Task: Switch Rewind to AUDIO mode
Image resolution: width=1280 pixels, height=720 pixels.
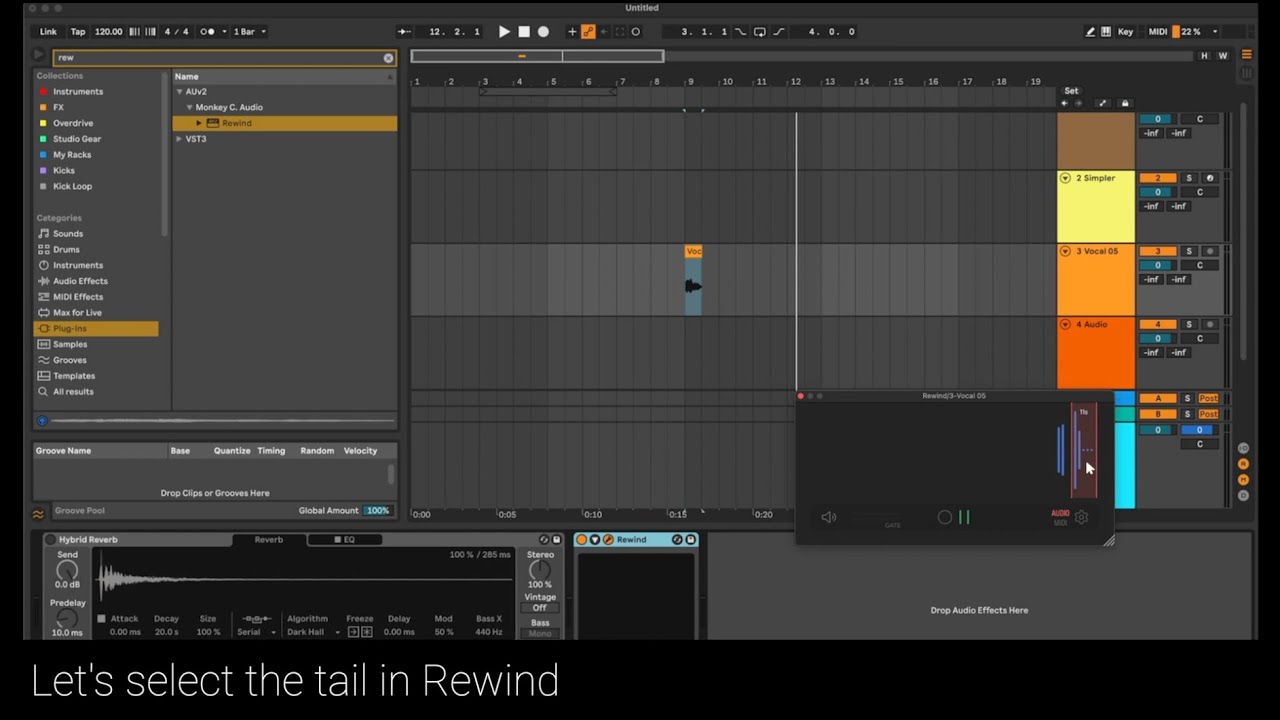Action: click(x=1060, y=513)
